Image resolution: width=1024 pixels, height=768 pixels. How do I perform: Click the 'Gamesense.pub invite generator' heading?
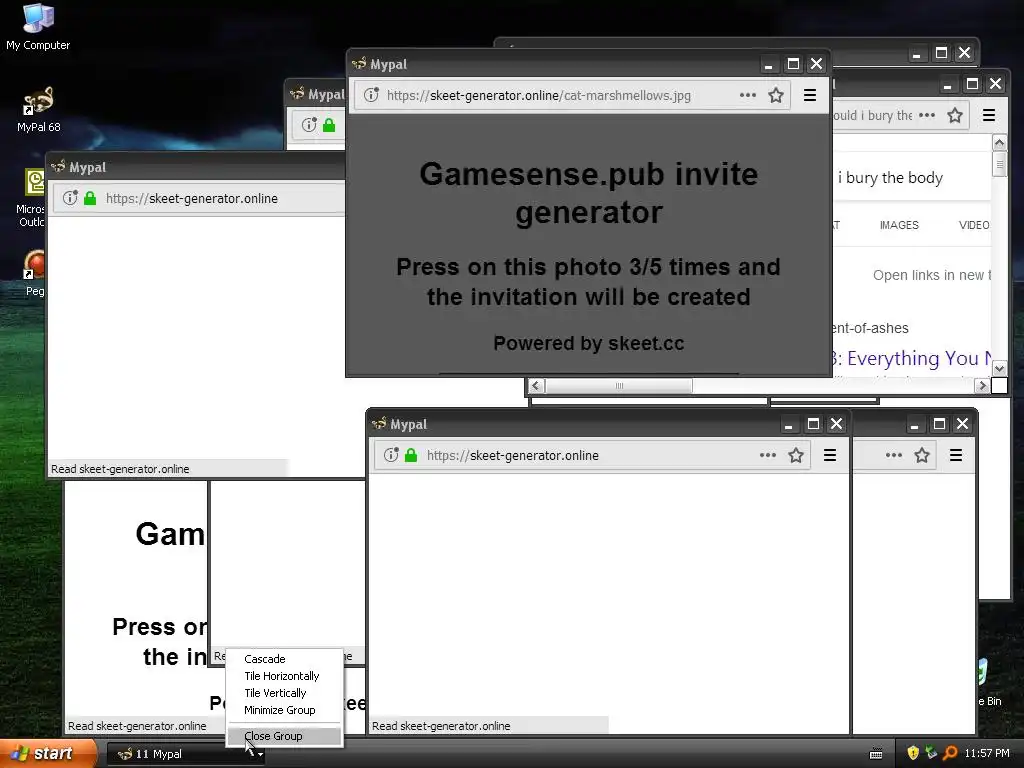(x=588, y=193)
